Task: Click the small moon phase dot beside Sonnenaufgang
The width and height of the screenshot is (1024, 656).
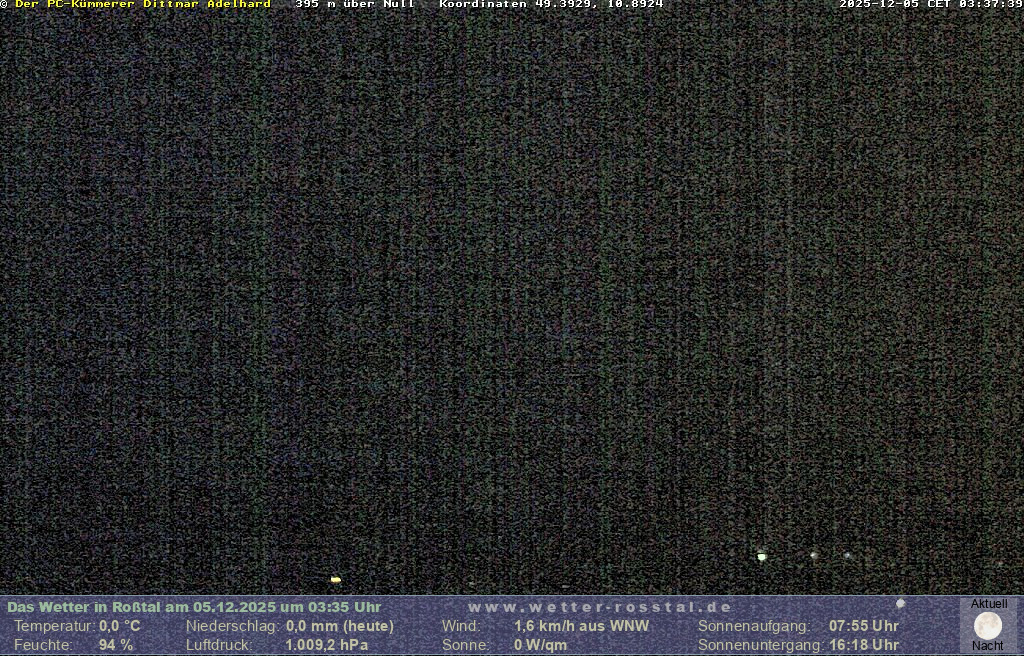Action: (x=900, y=603)
